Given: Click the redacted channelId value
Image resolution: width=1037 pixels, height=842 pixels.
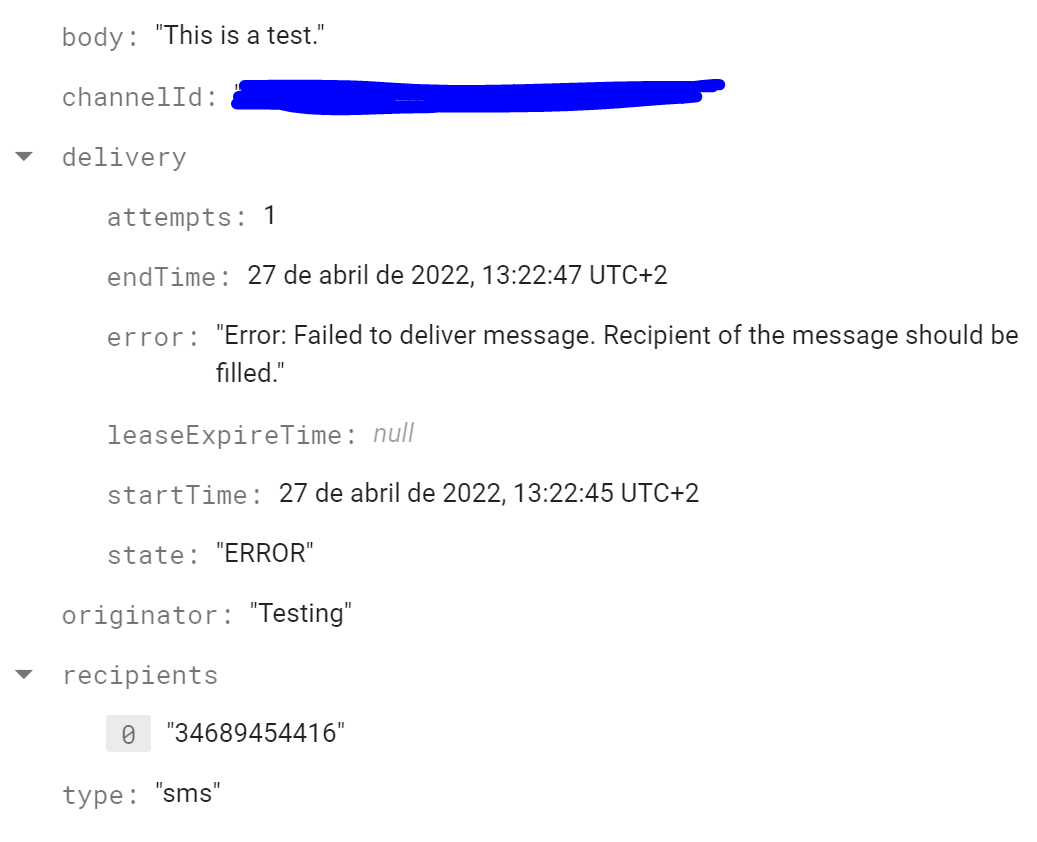Looking at the screenshot, I should tap(478, 97).
